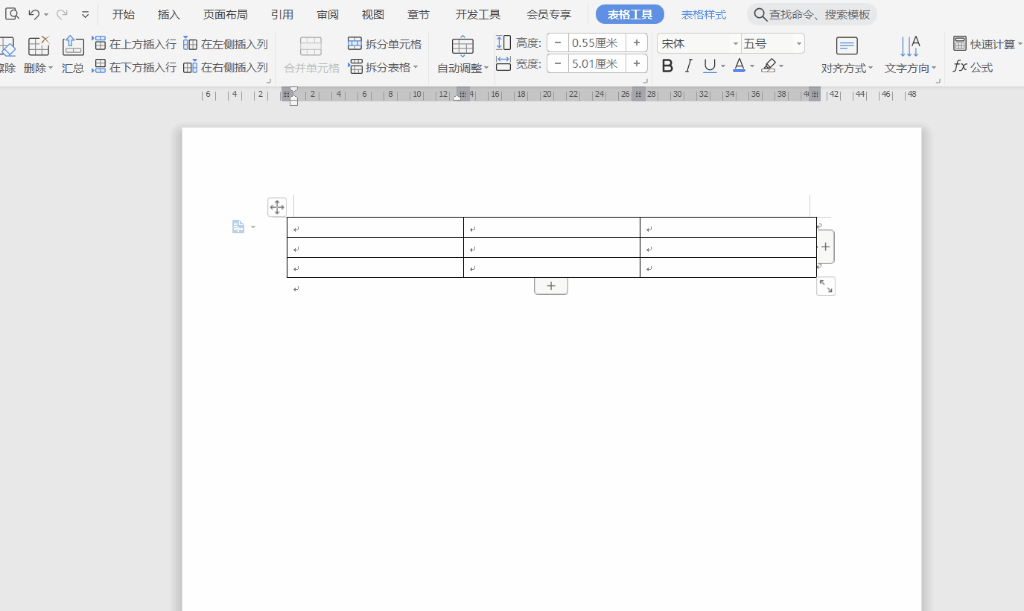Screen dimensions: 1024x611
Task: Expand the font color options arrow
Action: tap(752, 67)
